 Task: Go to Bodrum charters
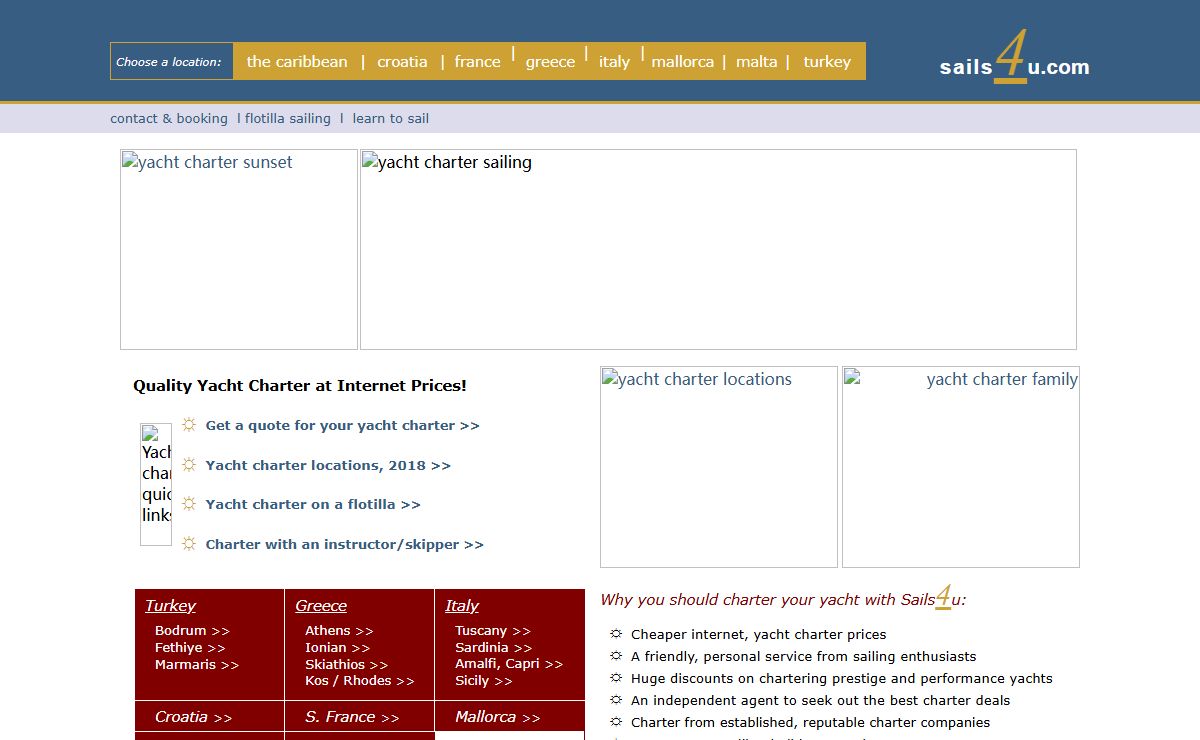point(192,630)
